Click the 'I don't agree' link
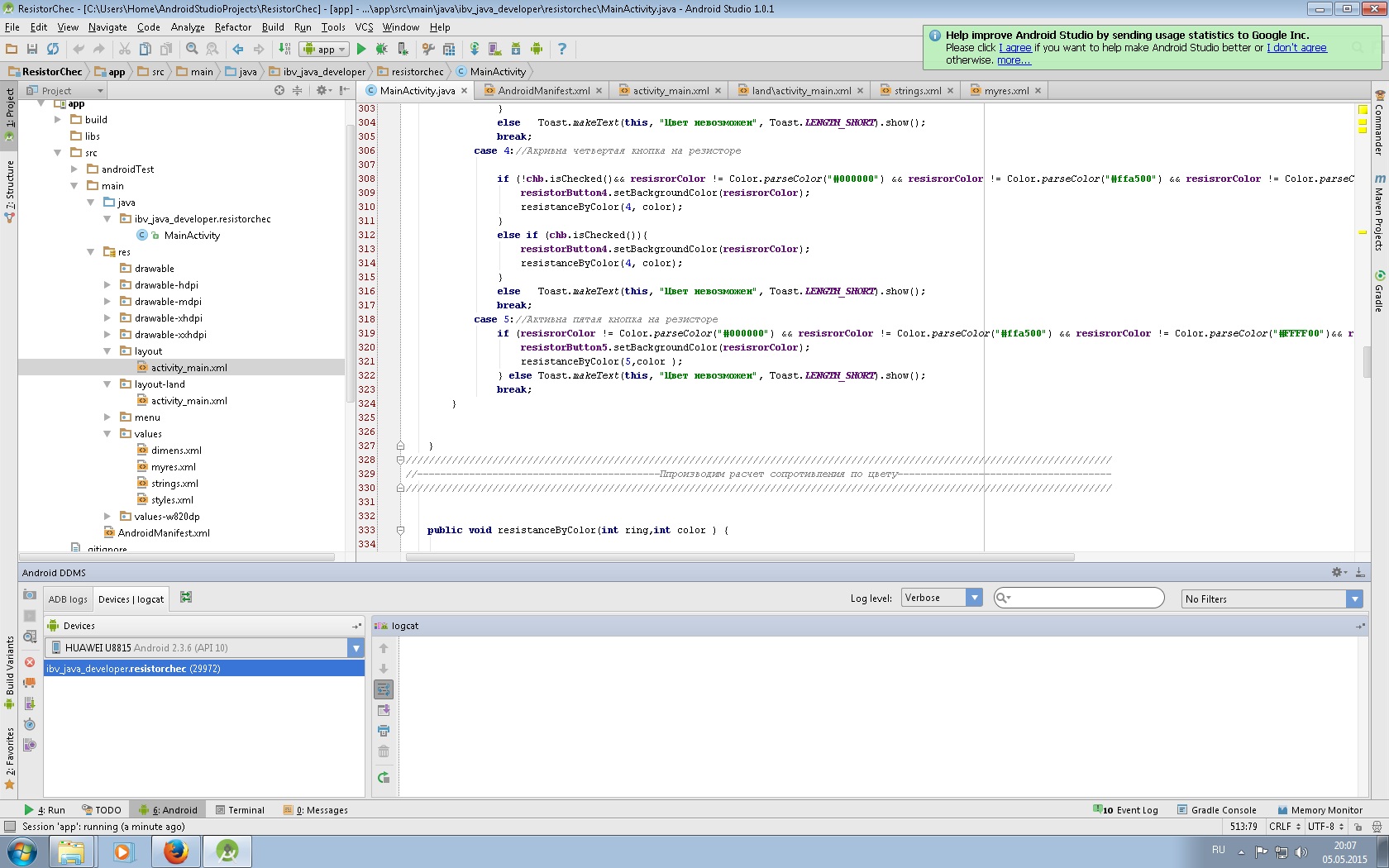The height and width of the screenshot is (868, 1389). (x=1296, y=48)
